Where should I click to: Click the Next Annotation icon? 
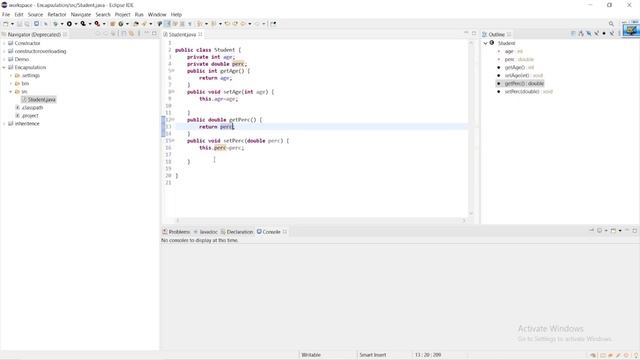click(x=200, y=24)
